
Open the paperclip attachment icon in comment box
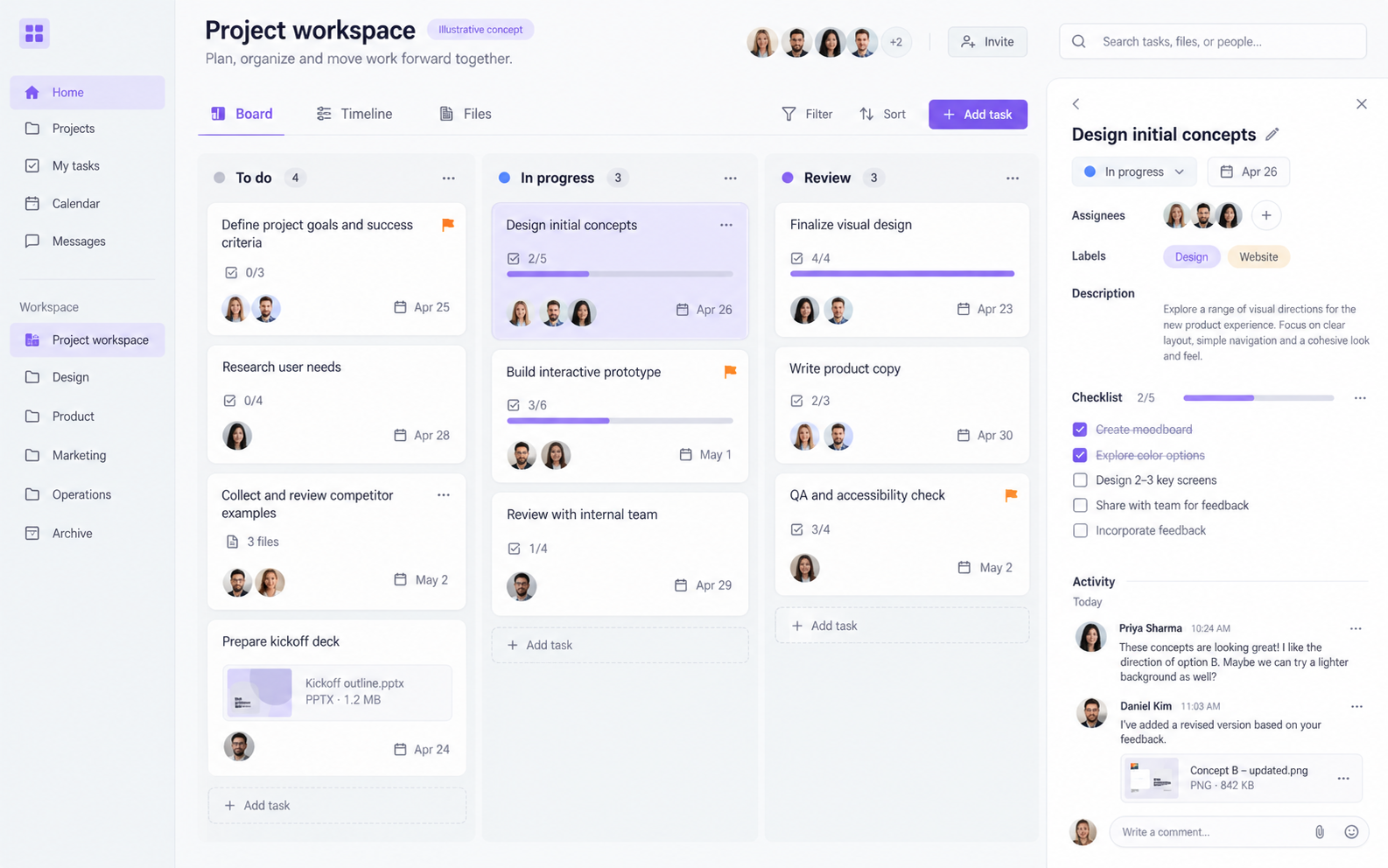click(1320, 832)
